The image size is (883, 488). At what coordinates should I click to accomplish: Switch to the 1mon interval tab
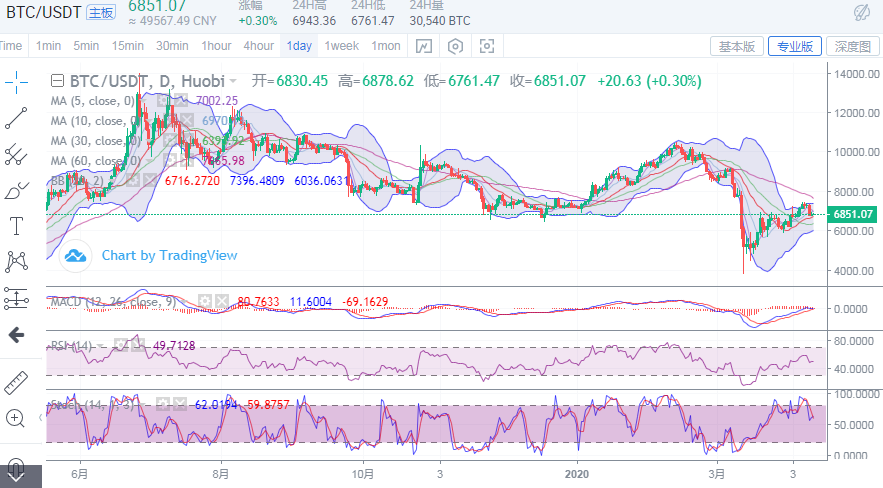386,46
